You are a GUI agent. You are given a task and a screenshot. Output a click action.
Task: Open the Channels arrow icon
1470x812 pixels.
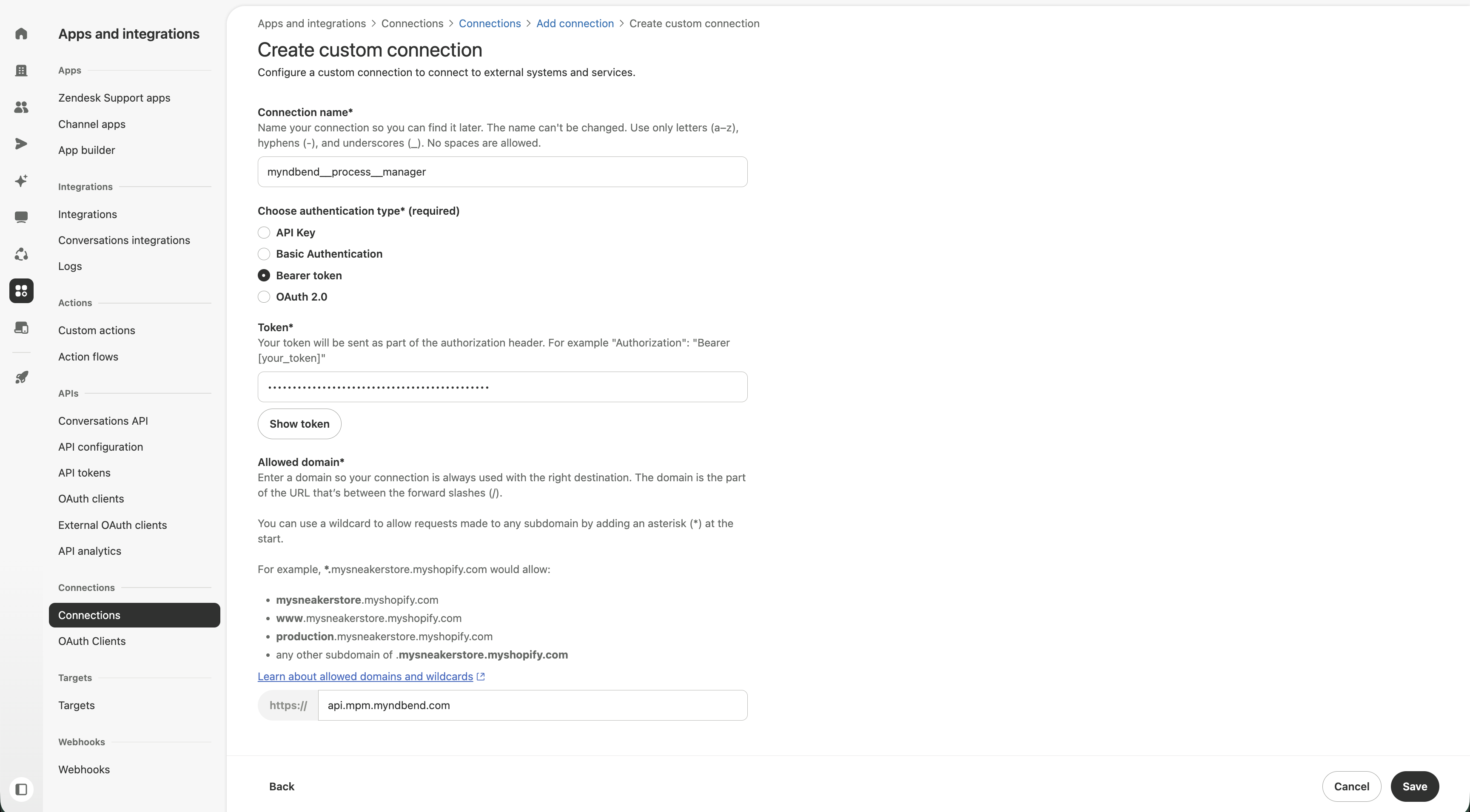pyautogui.click(x=21, y=144)
